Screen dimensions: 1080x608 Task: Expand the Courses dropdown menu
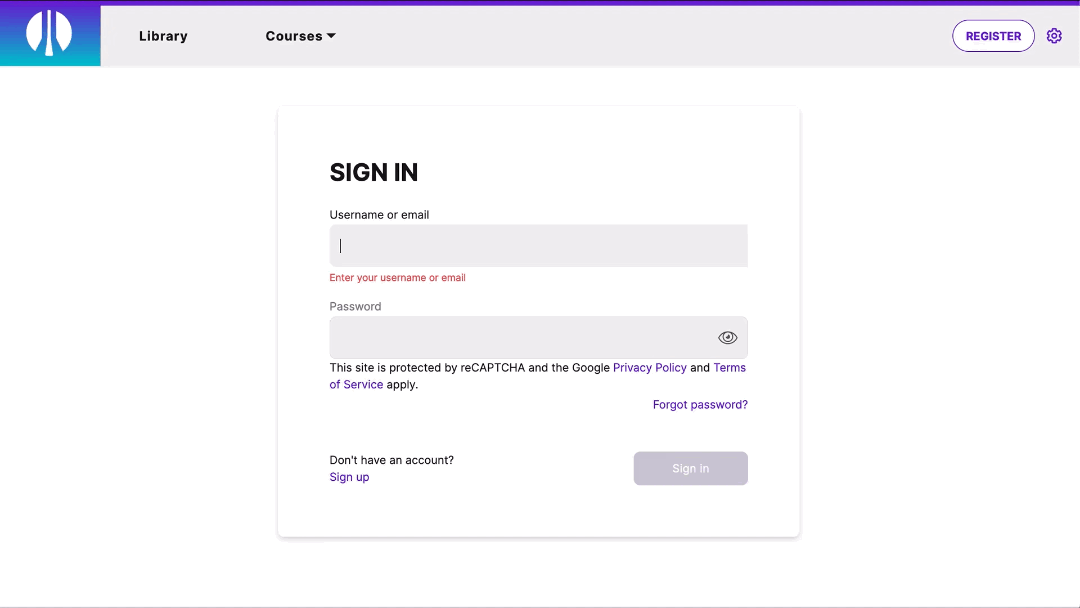tap(299, 35)
